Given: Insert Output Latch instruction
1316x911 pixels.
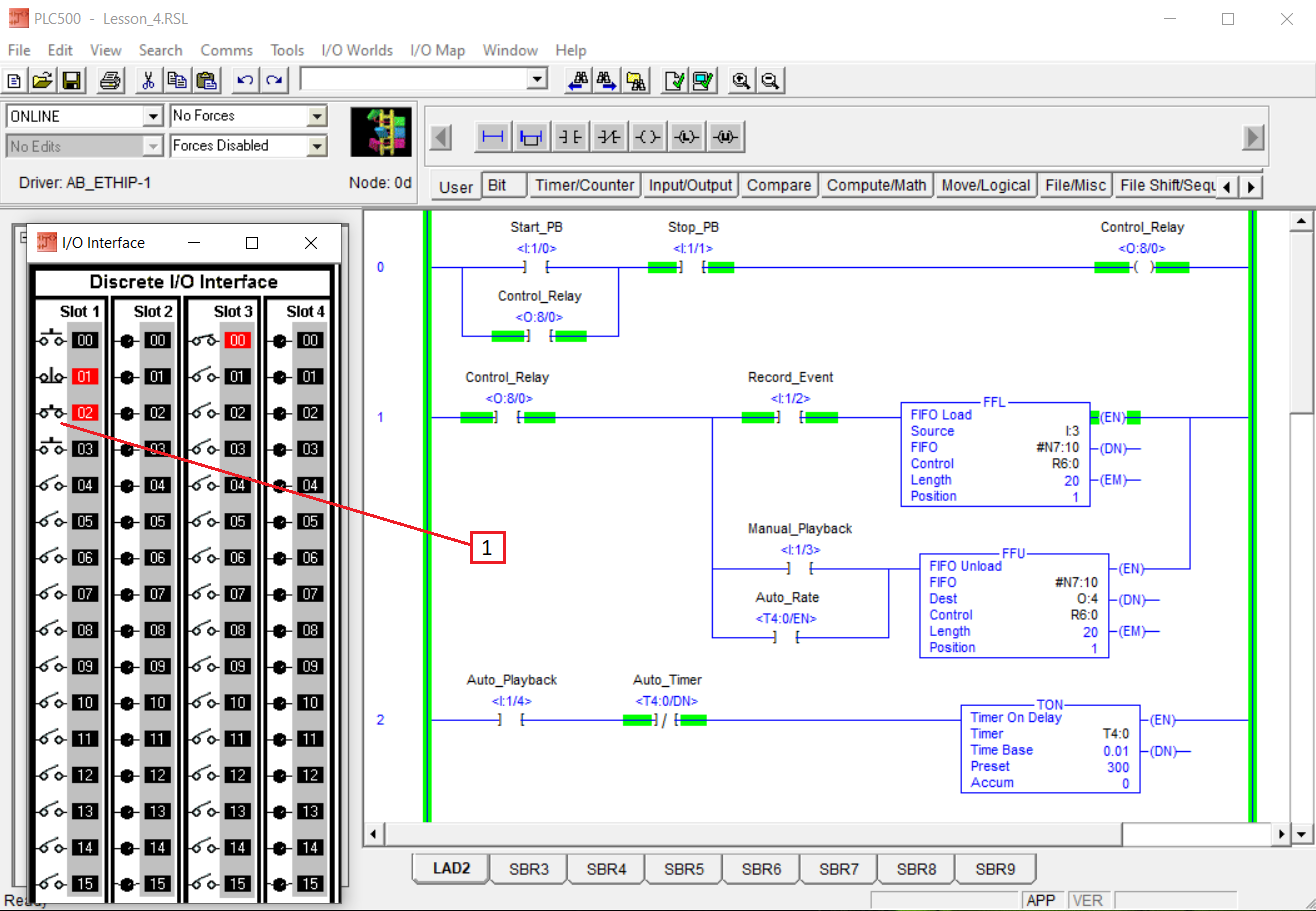Looking at the screenshot, I should pyautogui.click(x=685, y=137).
